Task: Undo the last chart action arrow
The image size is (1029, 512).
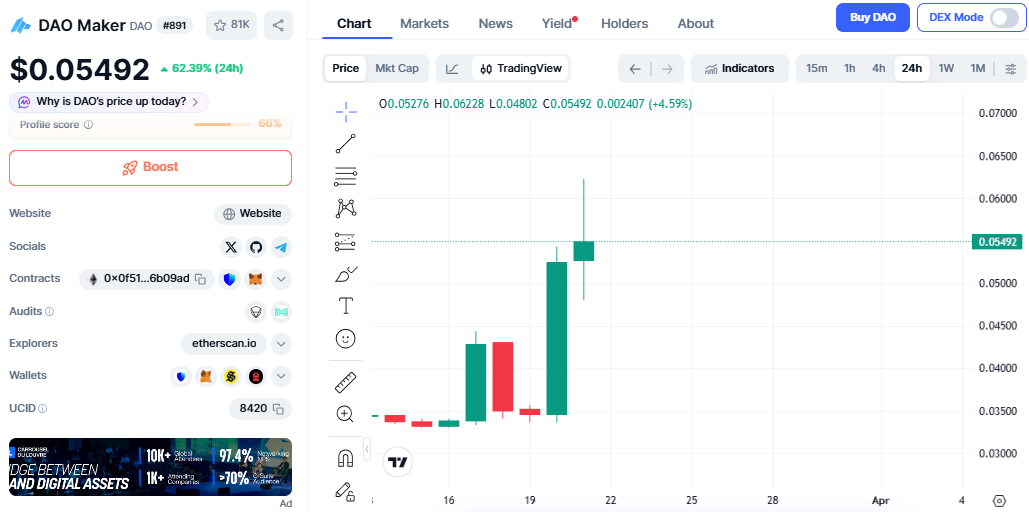Action: point(635,69)
